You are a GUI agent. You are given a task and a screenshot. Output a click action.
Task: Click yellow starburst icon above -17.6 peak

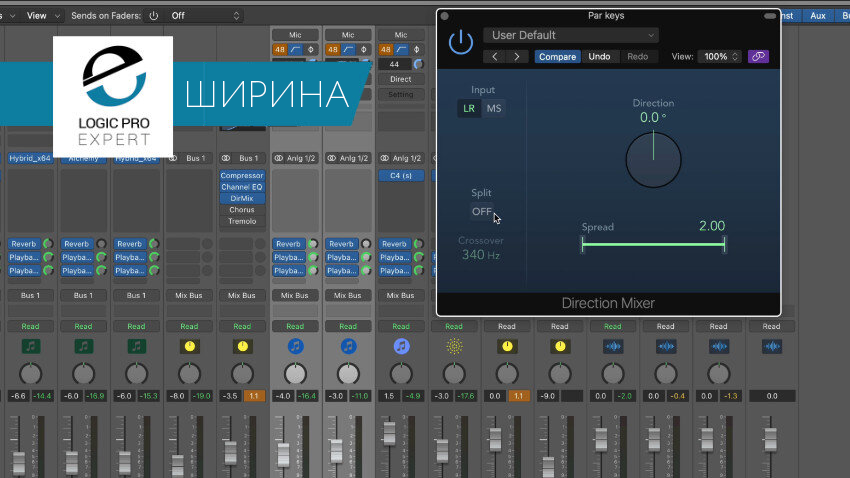[x=454, y=346]
